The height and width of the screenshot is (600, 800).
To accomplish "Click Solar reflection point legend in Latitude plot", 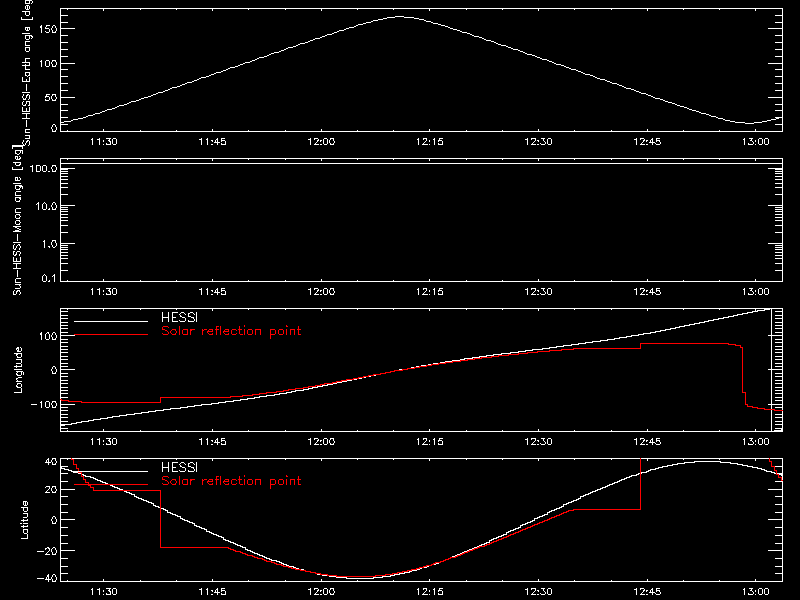I will [x=231, y=481].
